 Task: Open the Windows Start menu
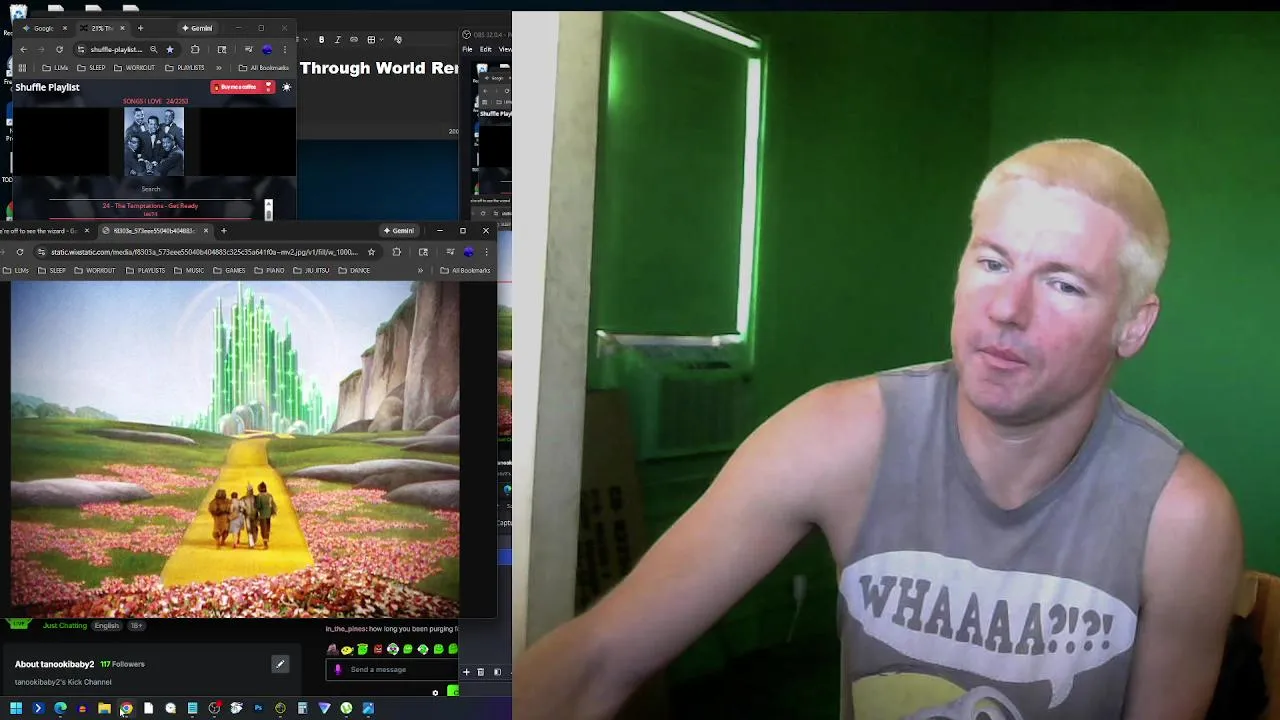[x=16, y=708]
